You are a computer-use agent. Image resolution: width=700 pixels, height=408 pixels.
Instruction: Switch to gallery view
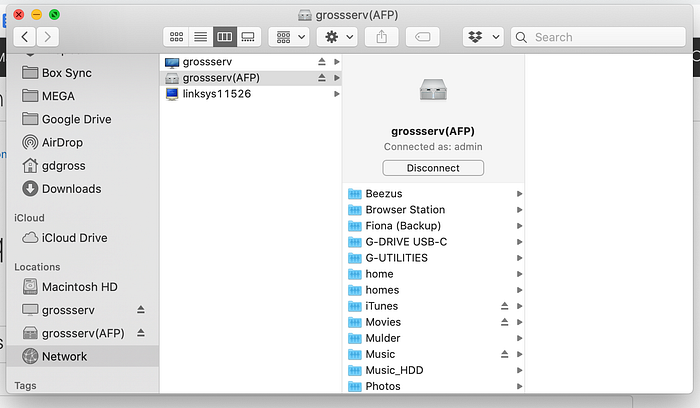click(248, 37)
